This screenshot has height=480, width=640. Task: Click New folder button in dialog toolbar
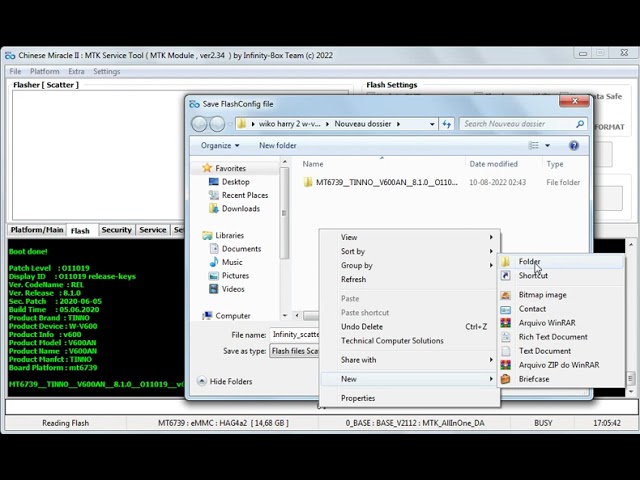(278, 146)
